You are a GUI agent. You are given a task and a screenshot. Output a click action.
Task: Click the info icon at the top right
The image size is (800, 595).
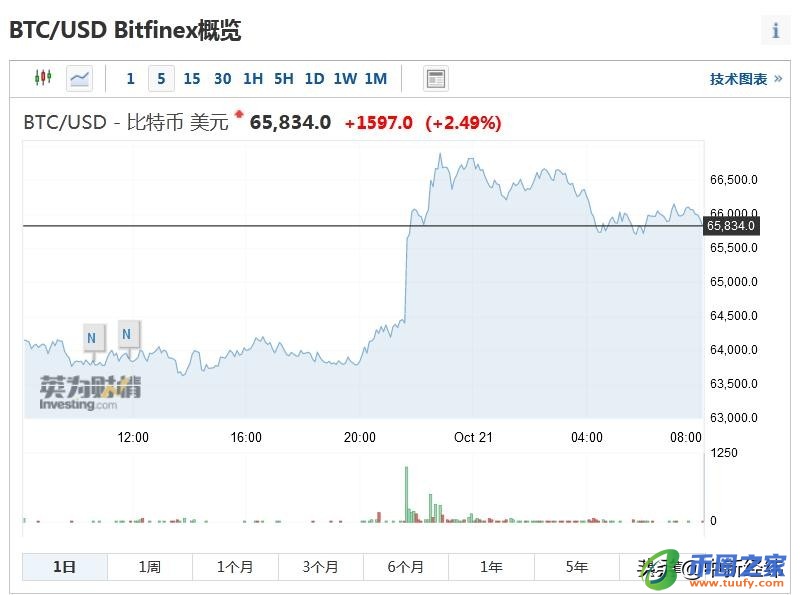pyautogui.click(x=775, y=30)
